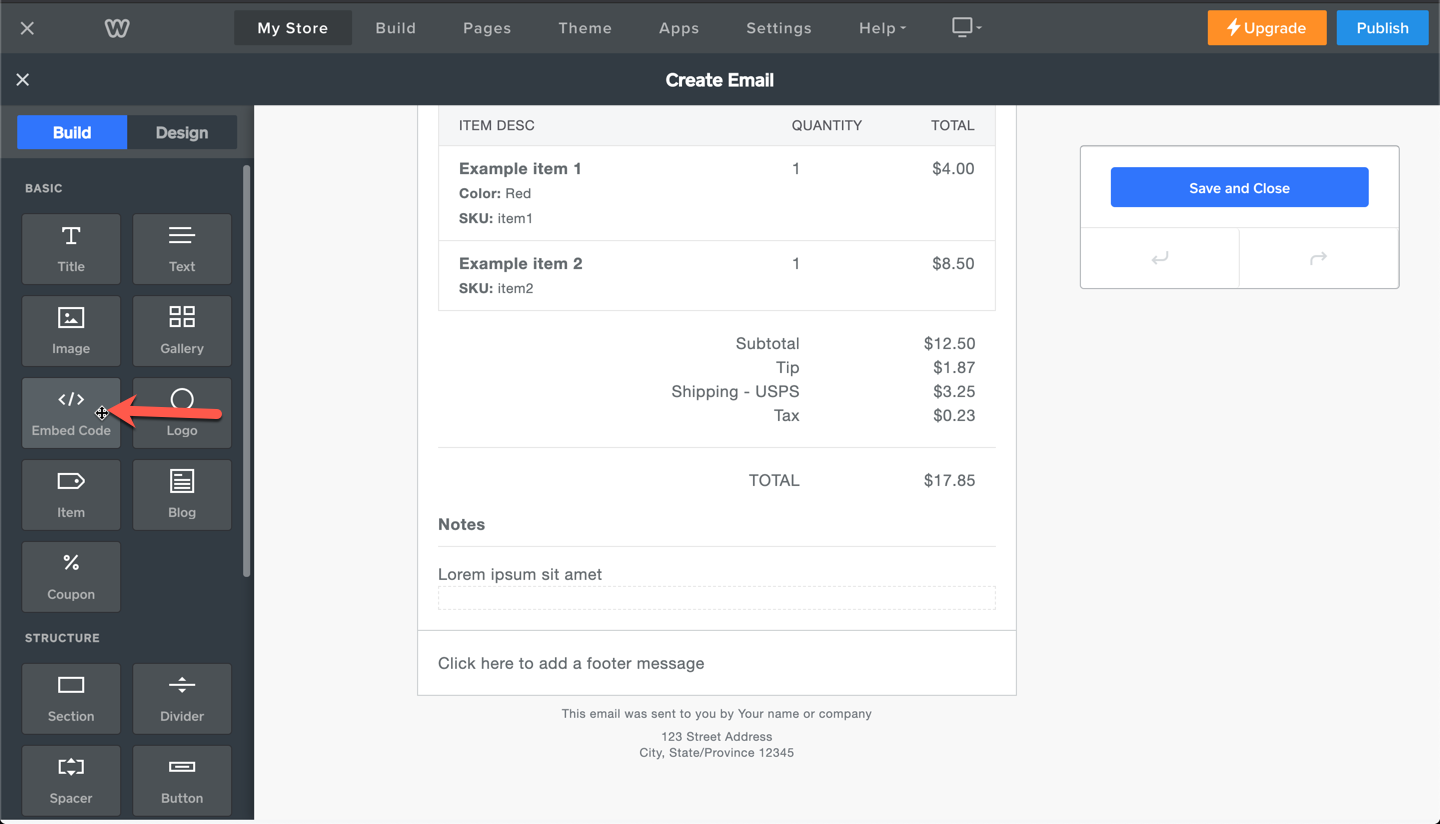Open My Store in top navigation
The width and height of the screenshot is (1440, 824).
(x=293, y=28)
